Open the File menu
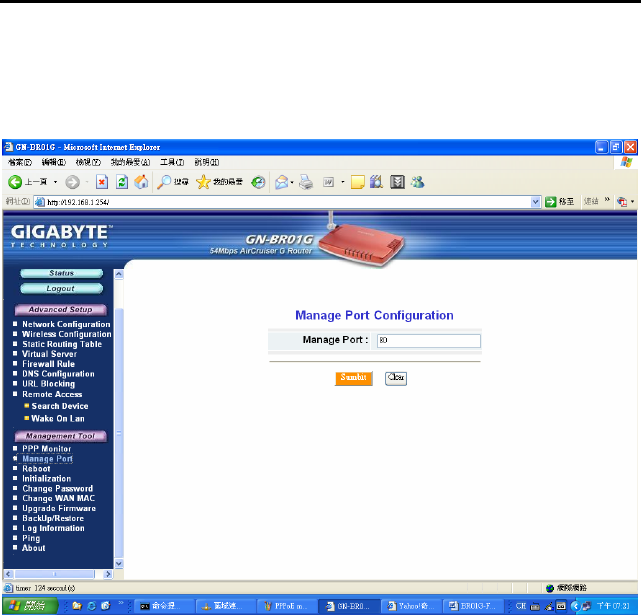This screenshot has height=615, width=641. pyautogui.click(x=20, y=162)
